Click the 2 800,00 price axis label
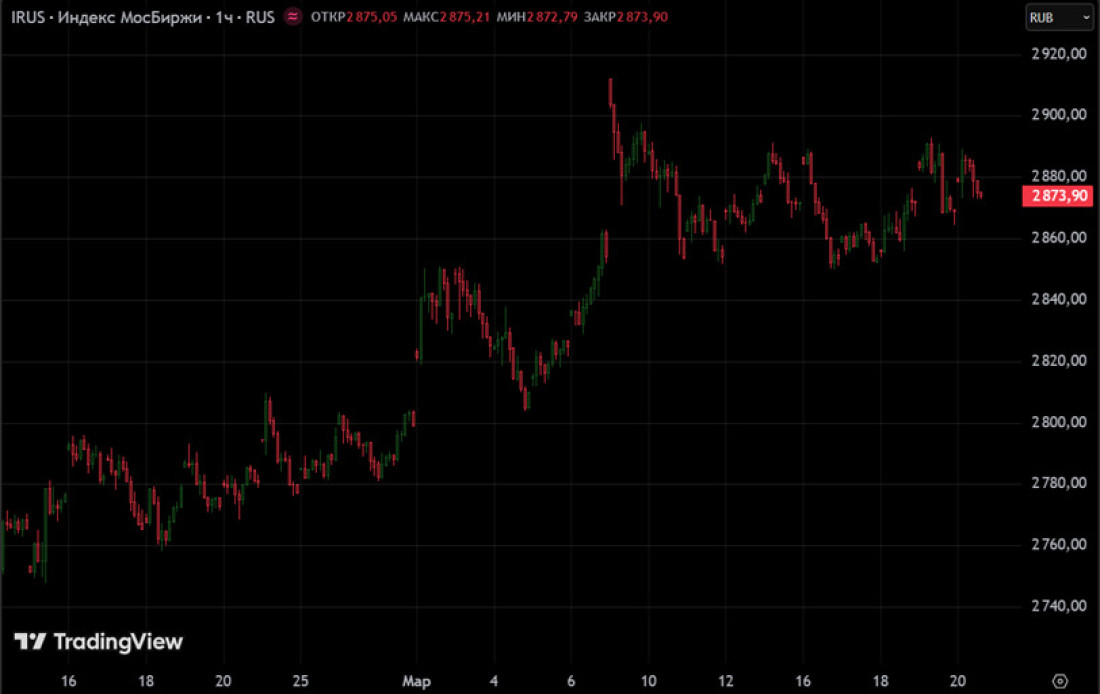 coord(1059,422)
